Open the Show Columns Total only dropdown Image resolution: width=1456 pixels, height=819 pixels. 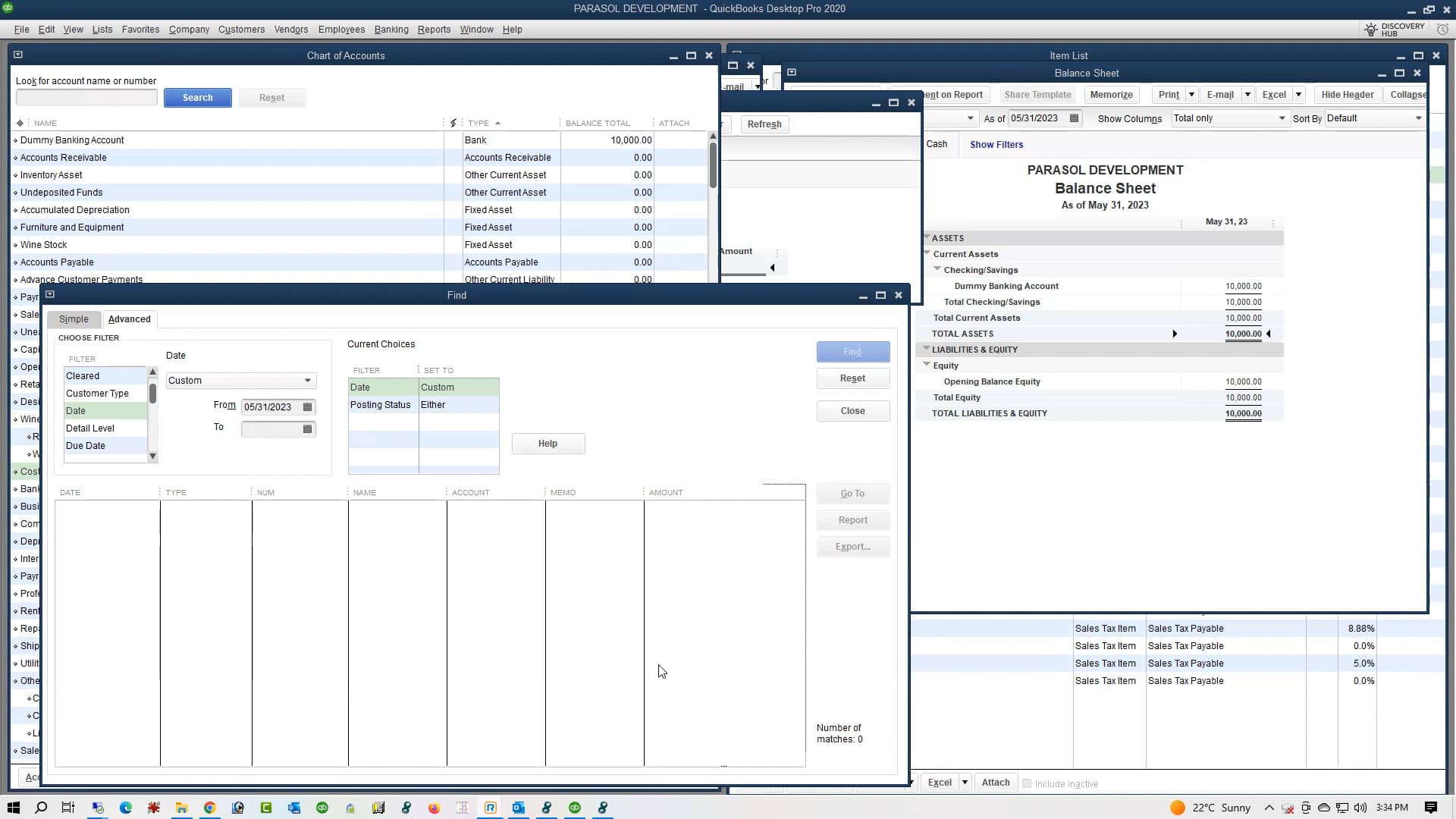click(x=1282, y=118)
